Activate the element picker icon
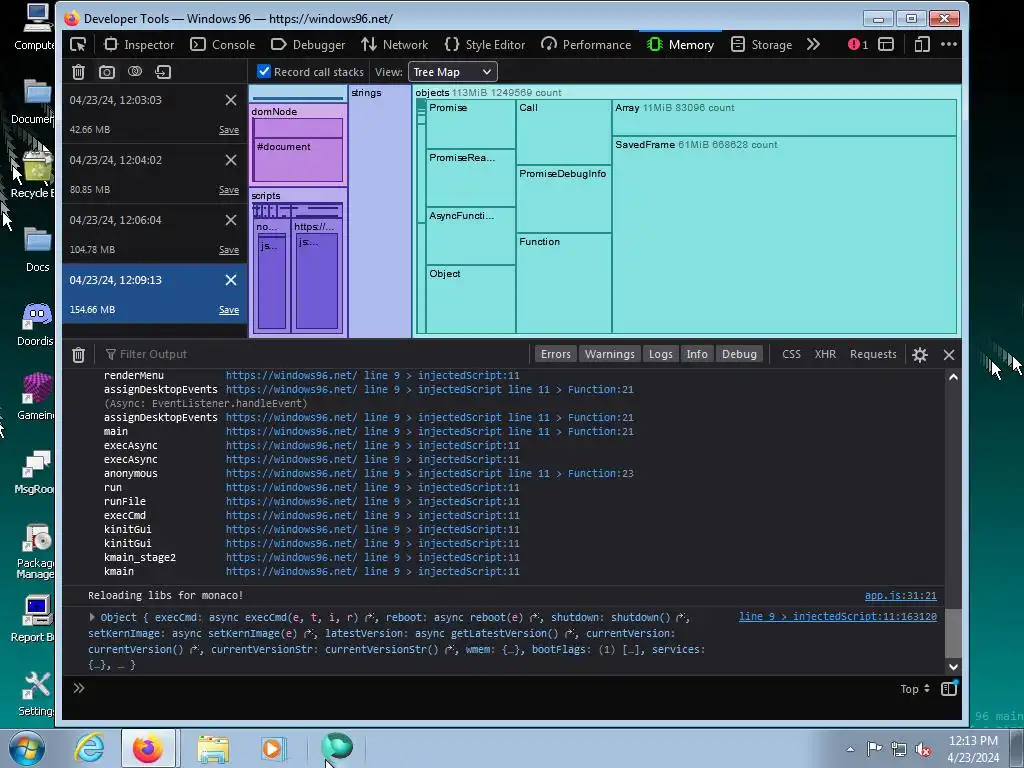Image resolution: width=1024 pixels, height=768 pixels. 78,44
